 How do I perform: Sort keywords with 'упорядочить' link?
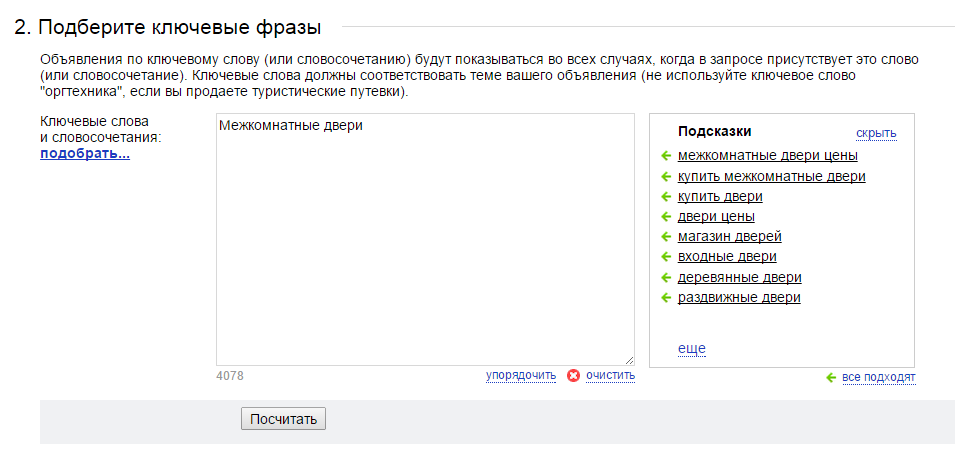521,375
